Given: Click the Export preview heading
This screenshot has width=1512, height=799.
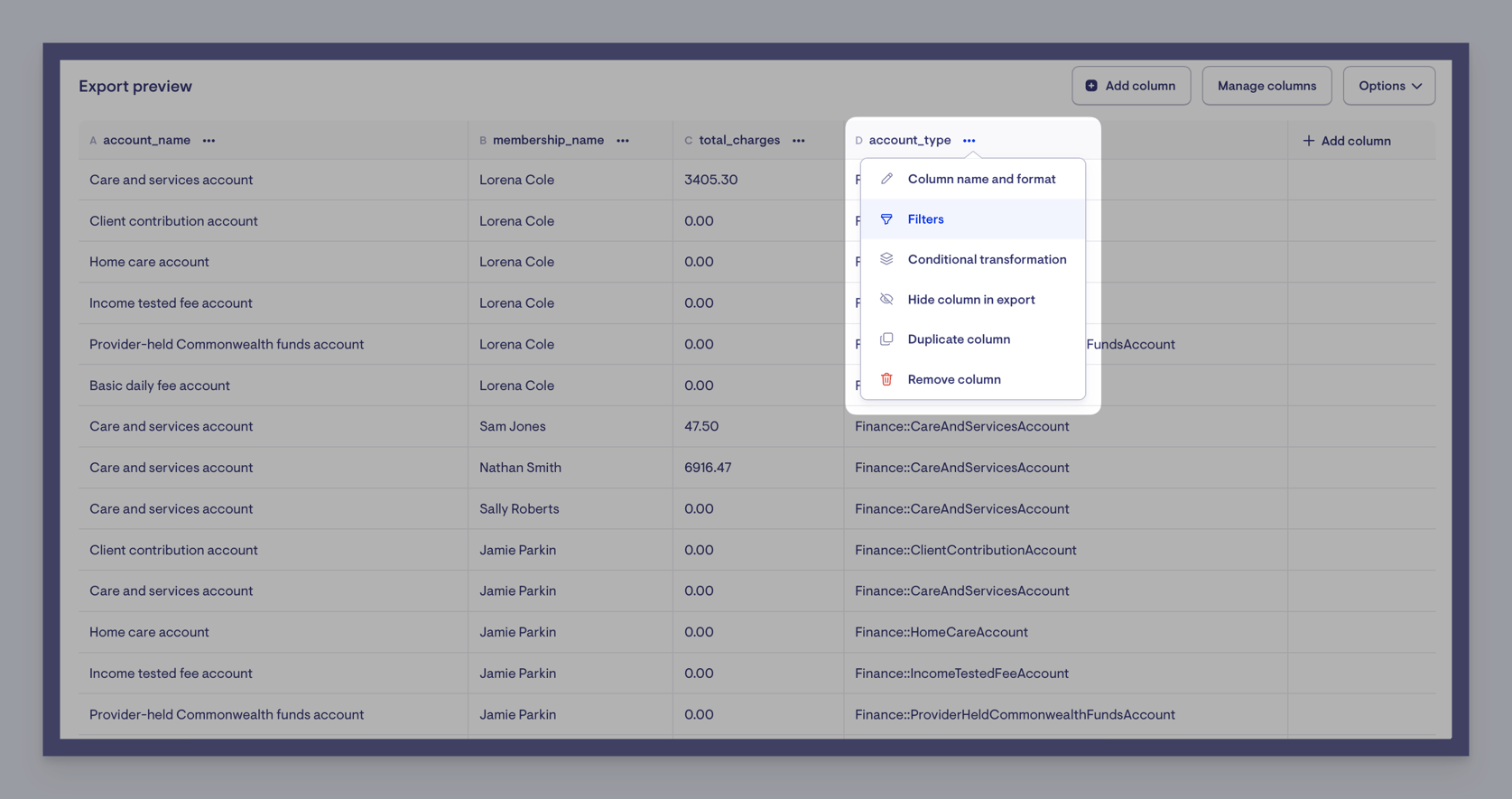Looking at the screenshot, I should 135,87.
